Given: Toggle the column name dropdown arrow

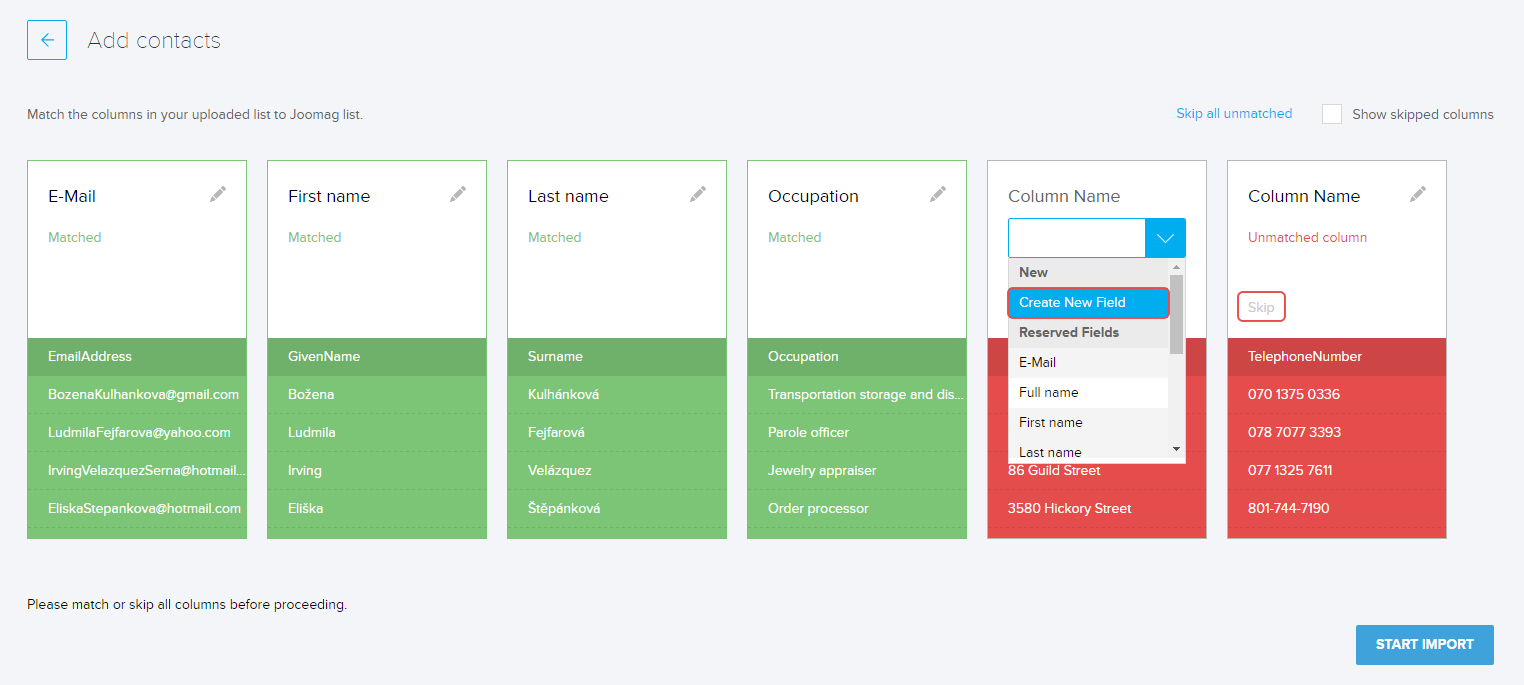Looking at the screenshot, I should coord(1165,238).
